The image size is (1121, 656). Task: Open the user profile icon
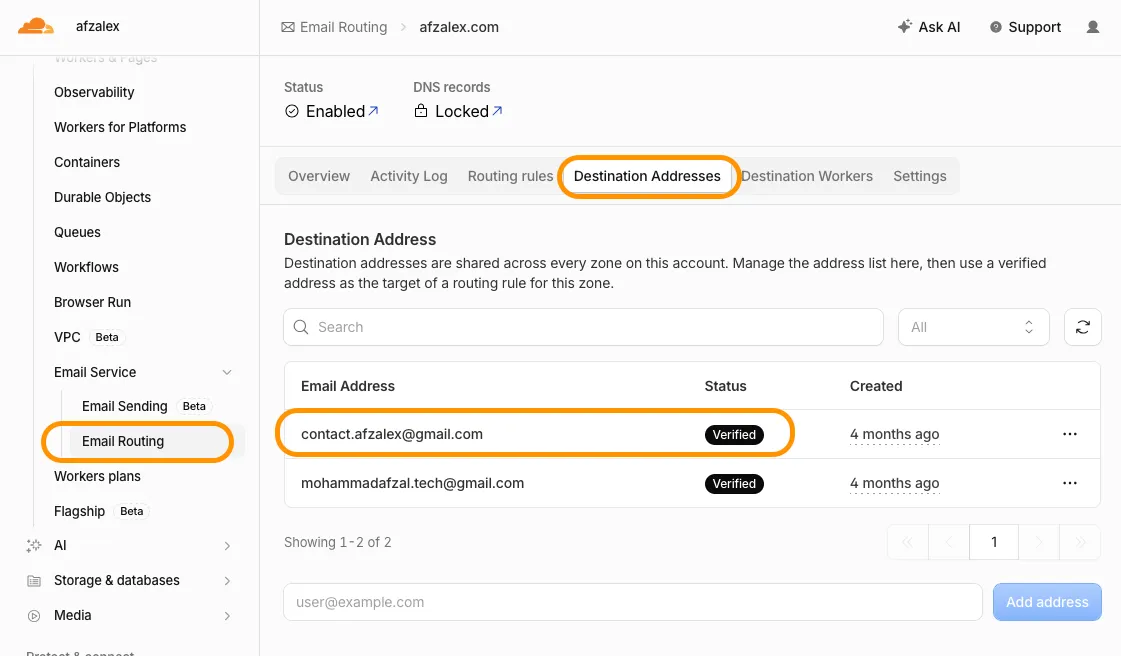tap(1092, 27)
